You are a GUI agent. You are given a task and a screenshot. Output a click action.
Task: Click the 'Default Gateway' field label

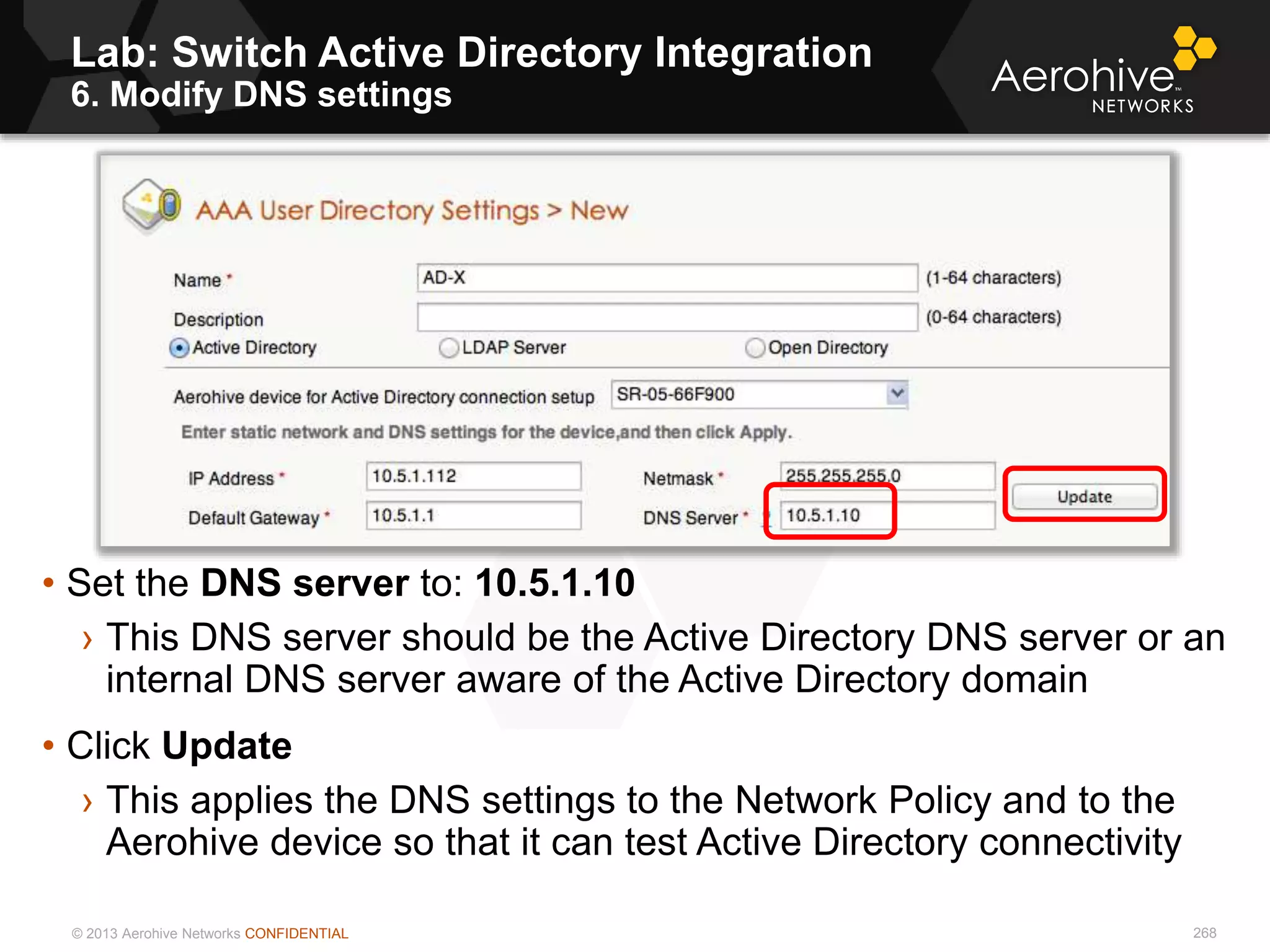[x=254, y=518]
